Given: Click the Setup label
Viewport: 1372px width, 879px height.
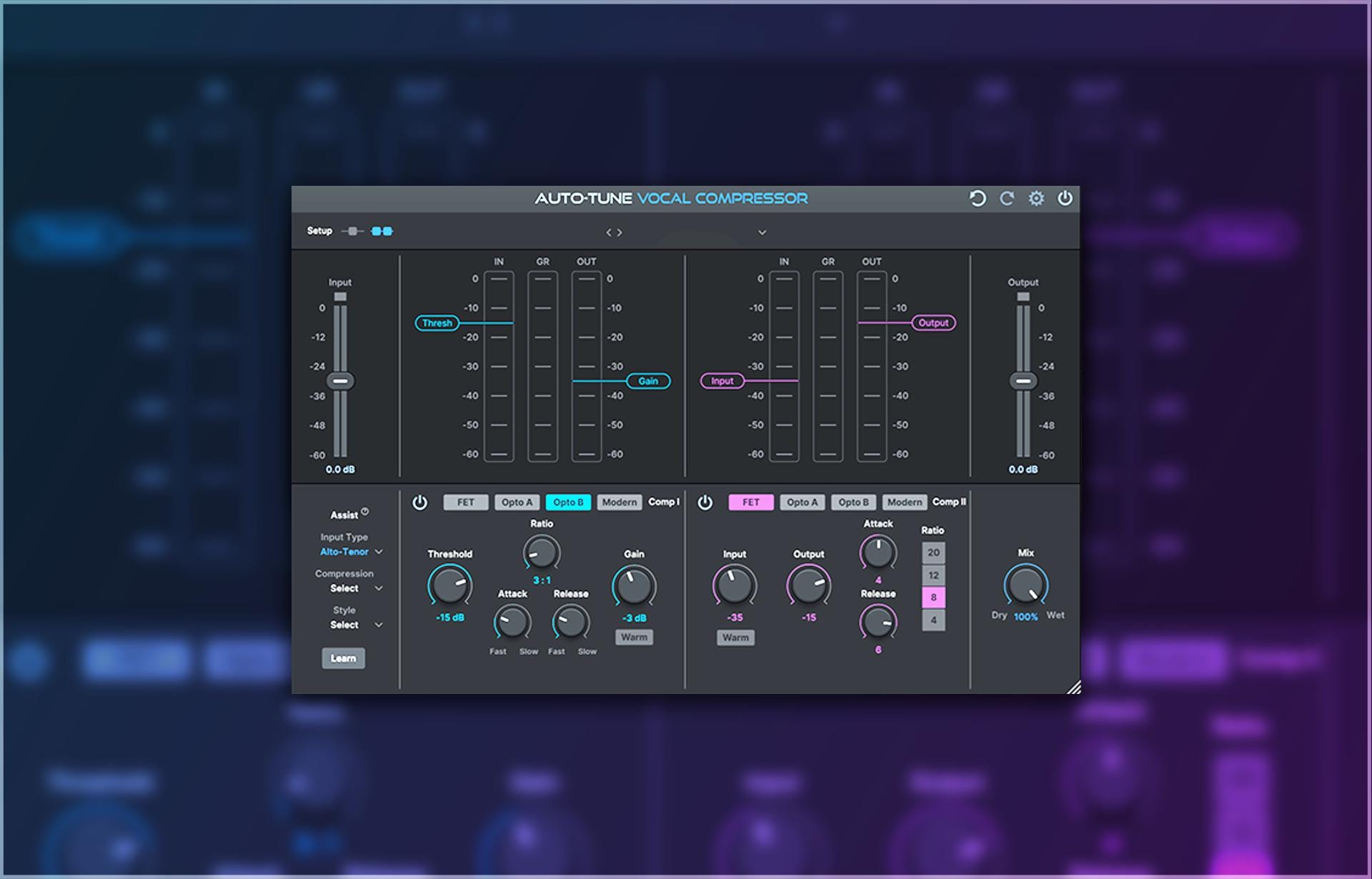Looking at the screenshot, I should (x=319, y=231).
